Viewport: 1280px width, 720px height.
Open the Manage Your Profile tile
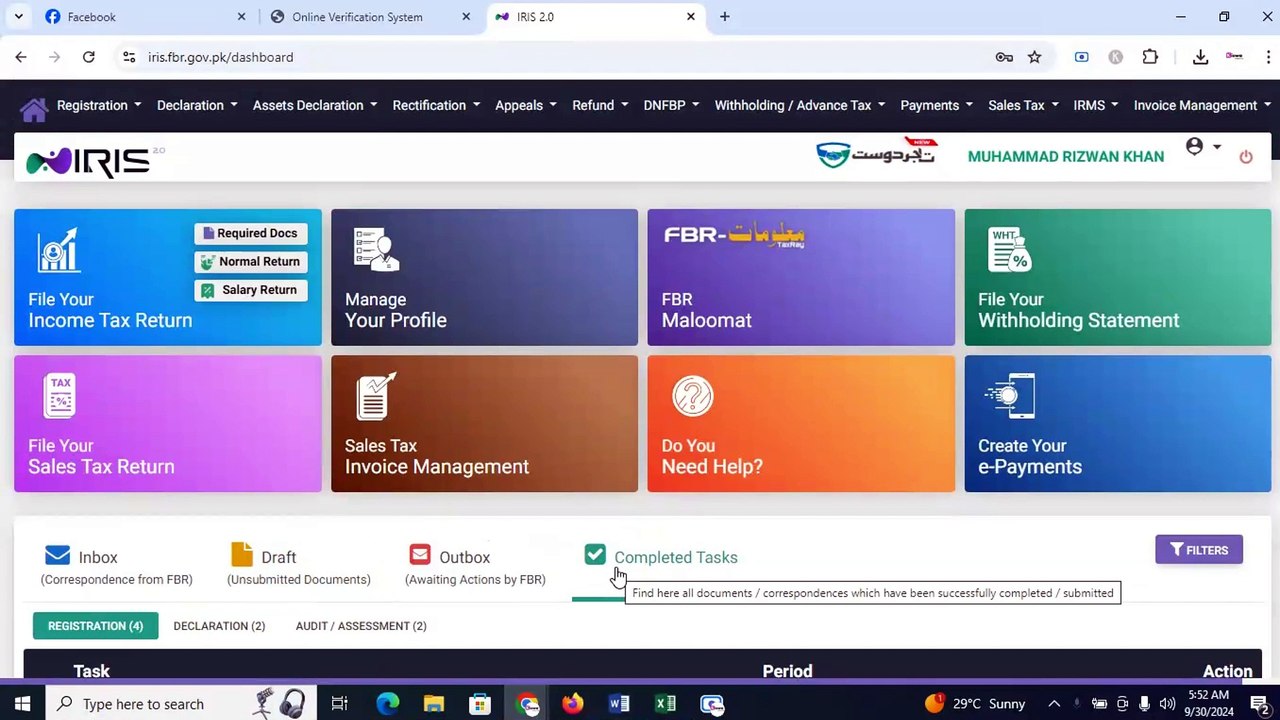click(x=484, y=277)
